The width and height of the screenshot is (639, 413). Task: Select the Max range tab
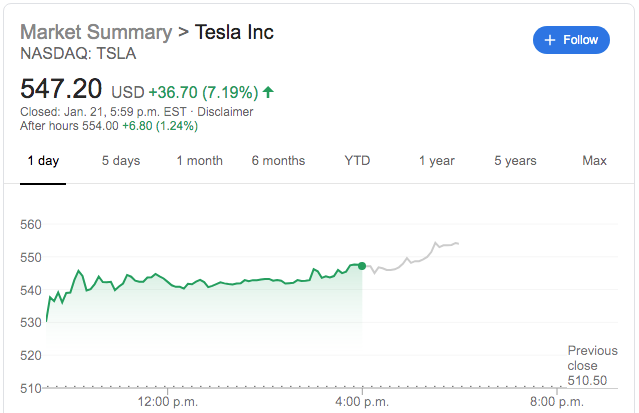coord(594,161)
